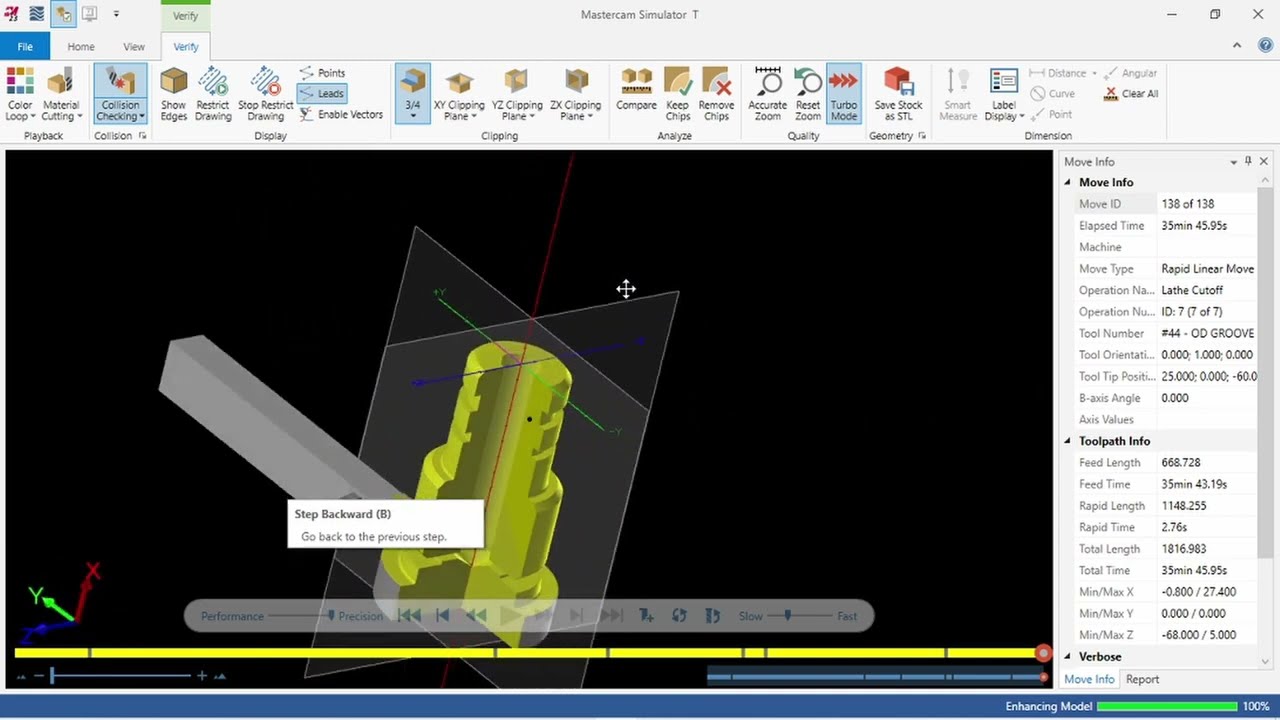Click the Curve dimension button
The width and height of the screenshot is (1280, 720).
(x=1052, y=94)
